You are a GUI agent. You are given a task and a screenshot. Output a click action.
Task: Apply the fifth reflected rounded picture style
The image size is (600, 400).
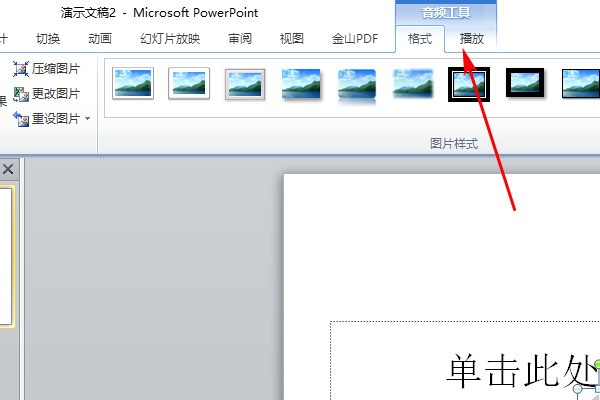click(x=357, y=86)
